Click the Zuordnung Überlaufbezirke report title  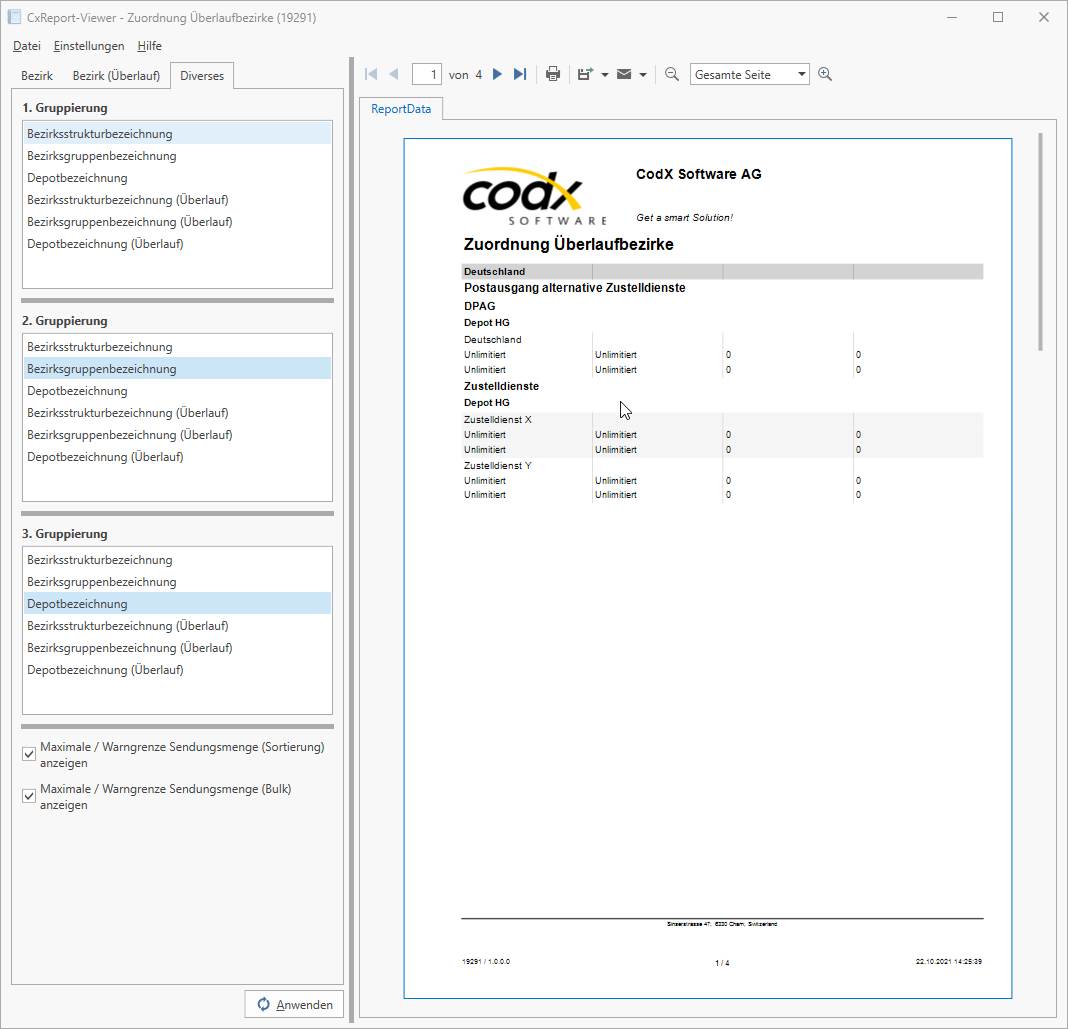click(x=569, y=244)
